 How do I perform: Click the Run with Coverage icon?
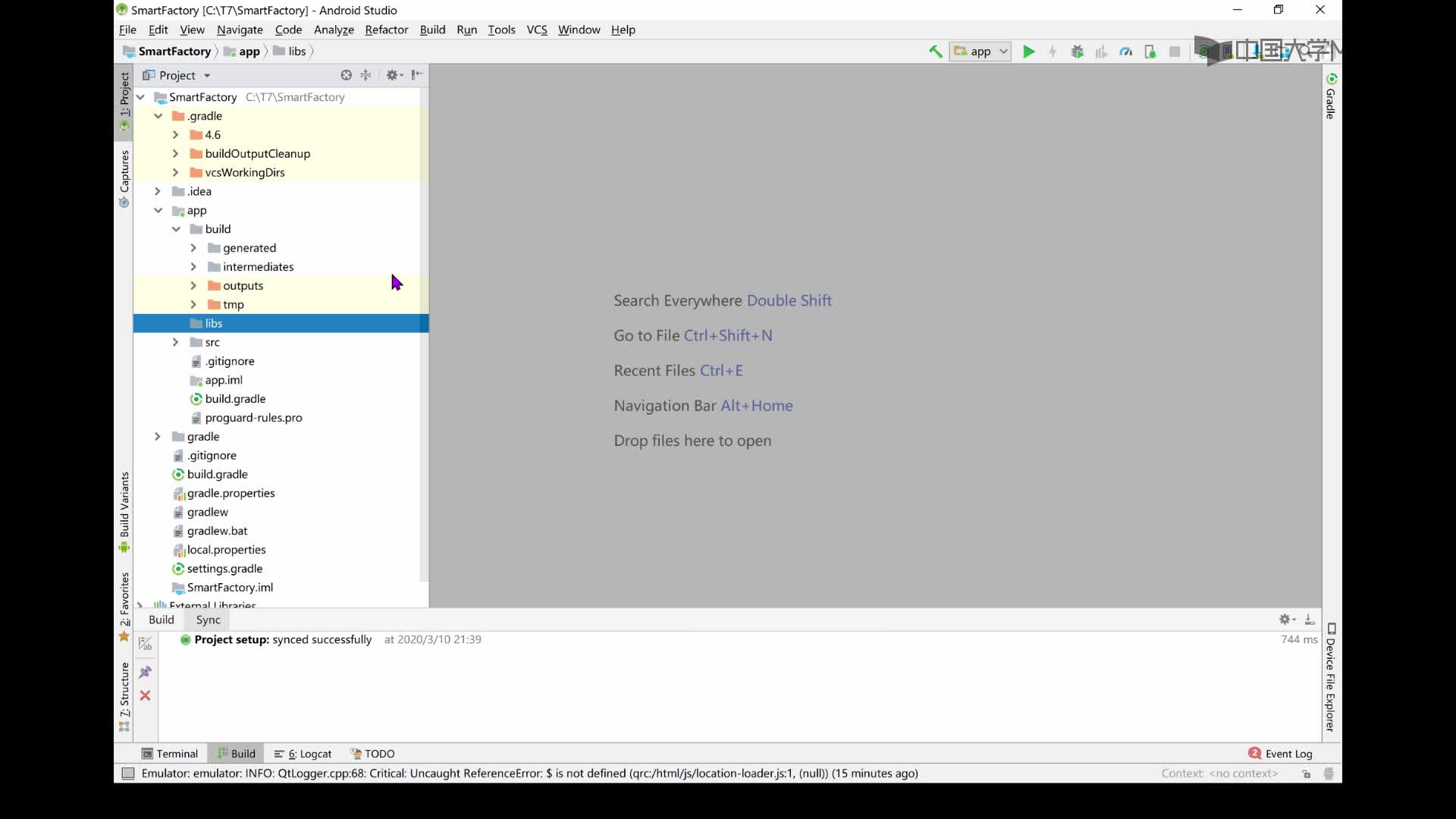(x=1101, y=52)
